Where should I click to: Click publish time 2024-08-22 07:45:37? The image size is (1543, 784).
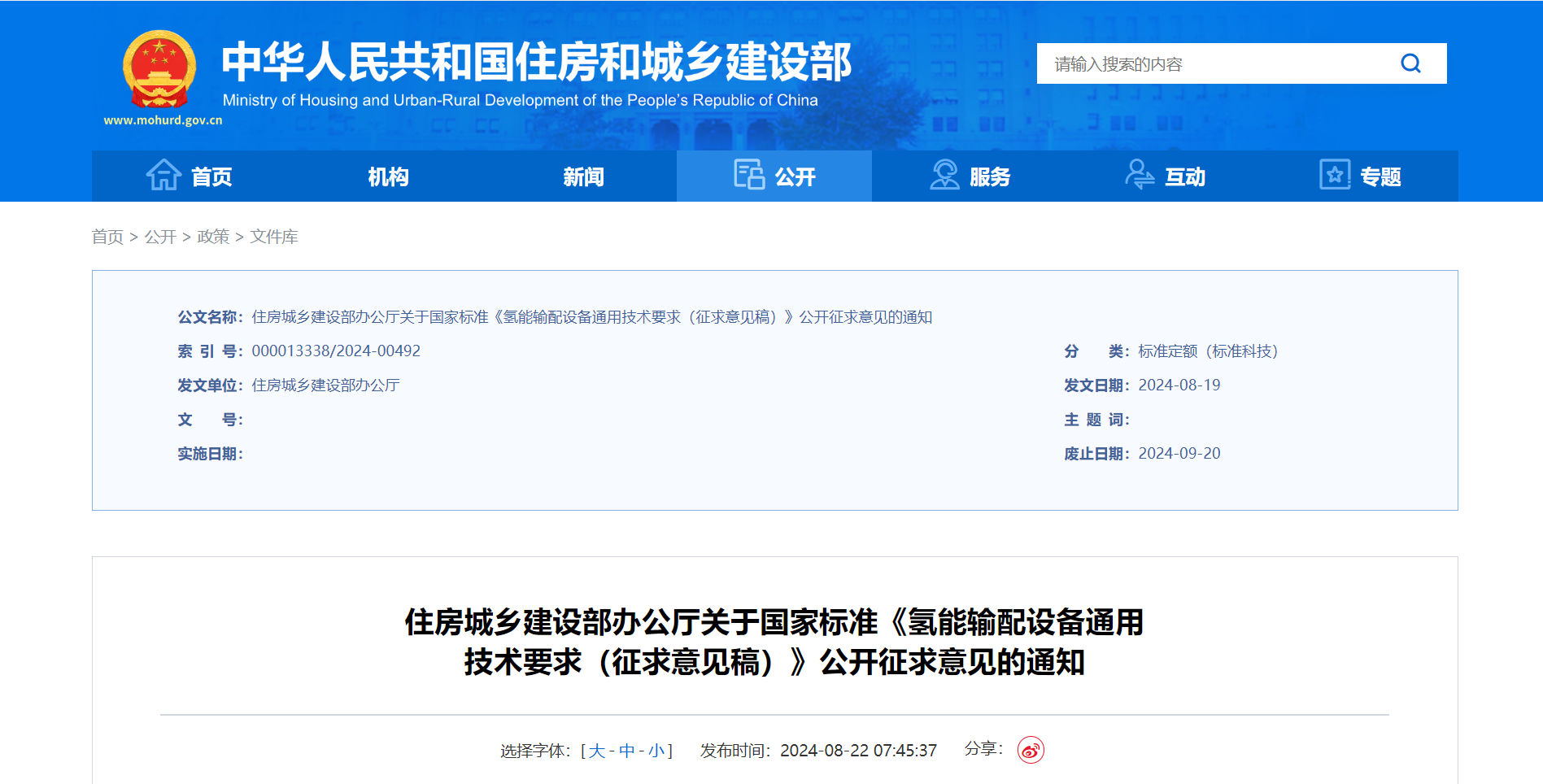click(x=858, y=751)
